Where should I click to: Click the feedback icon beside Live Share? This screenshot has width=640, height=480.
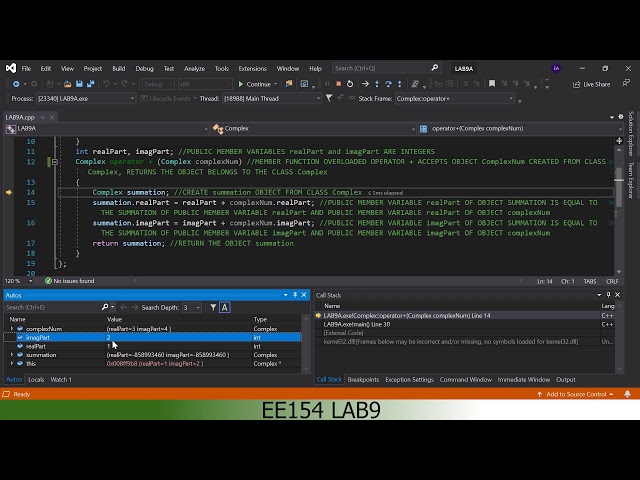626,83
